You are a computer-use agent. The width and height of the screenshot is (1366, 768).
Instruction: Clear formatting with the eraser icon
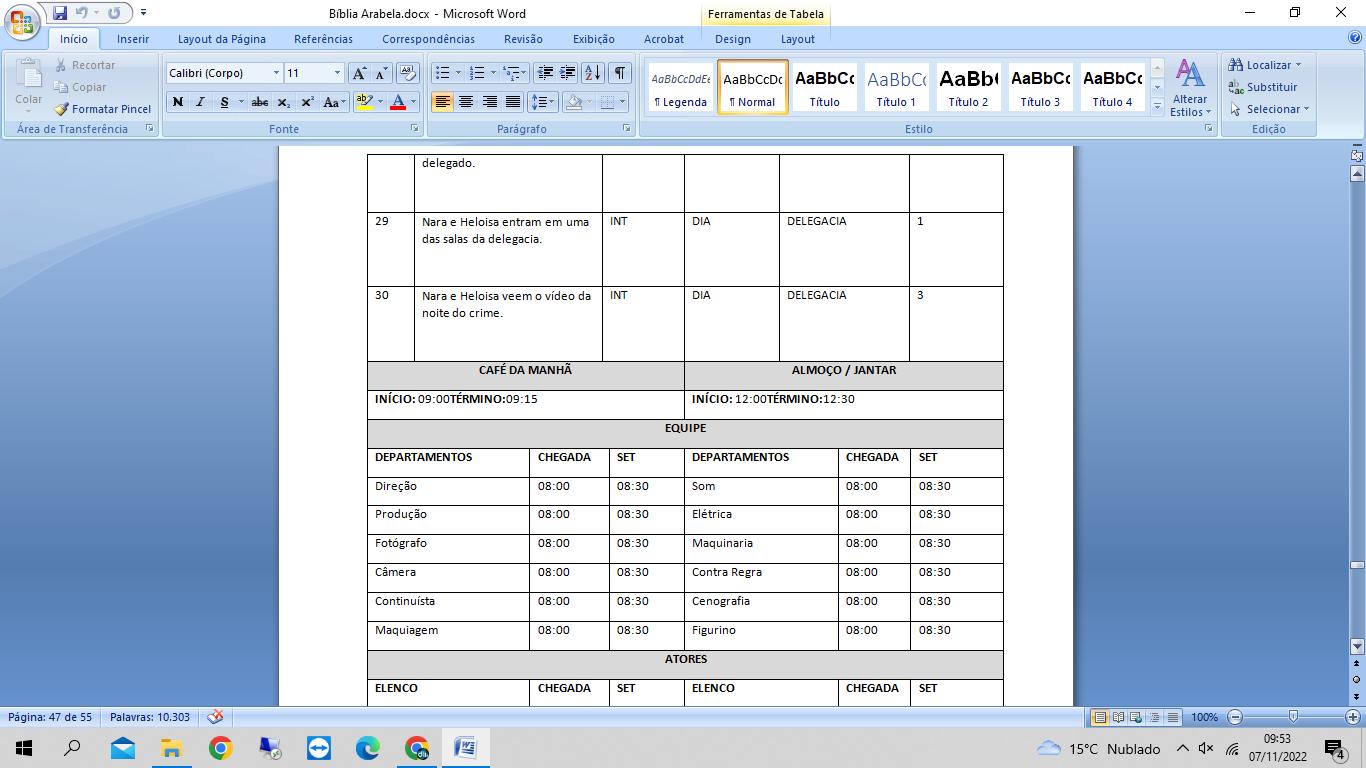click(407, 73)
